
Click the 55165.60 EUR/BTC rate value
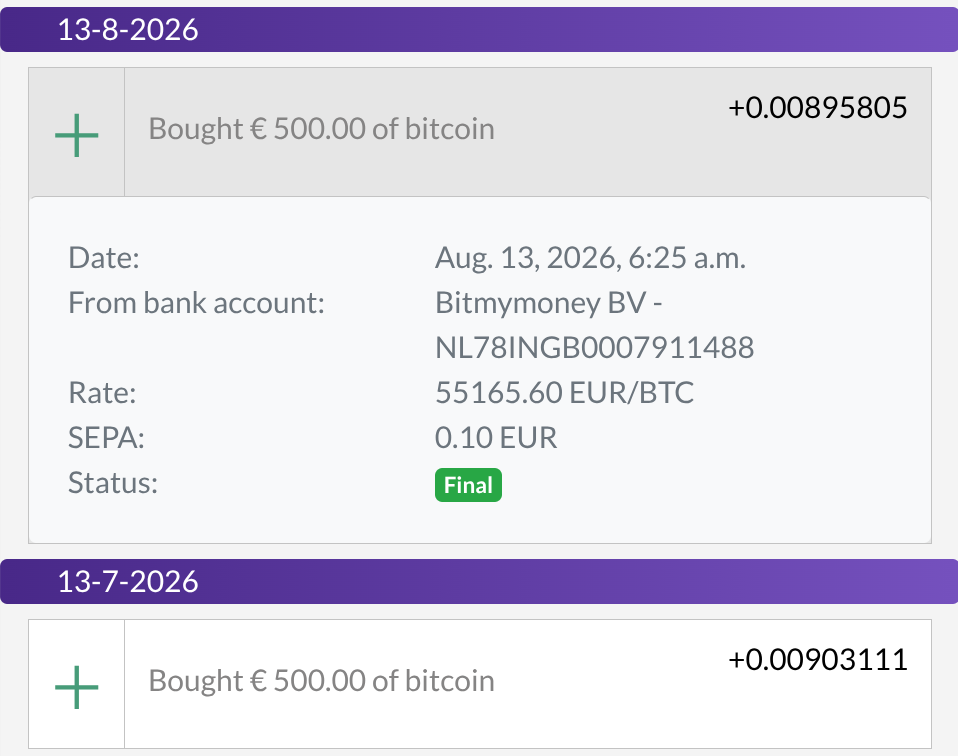[x=565, y=392]
